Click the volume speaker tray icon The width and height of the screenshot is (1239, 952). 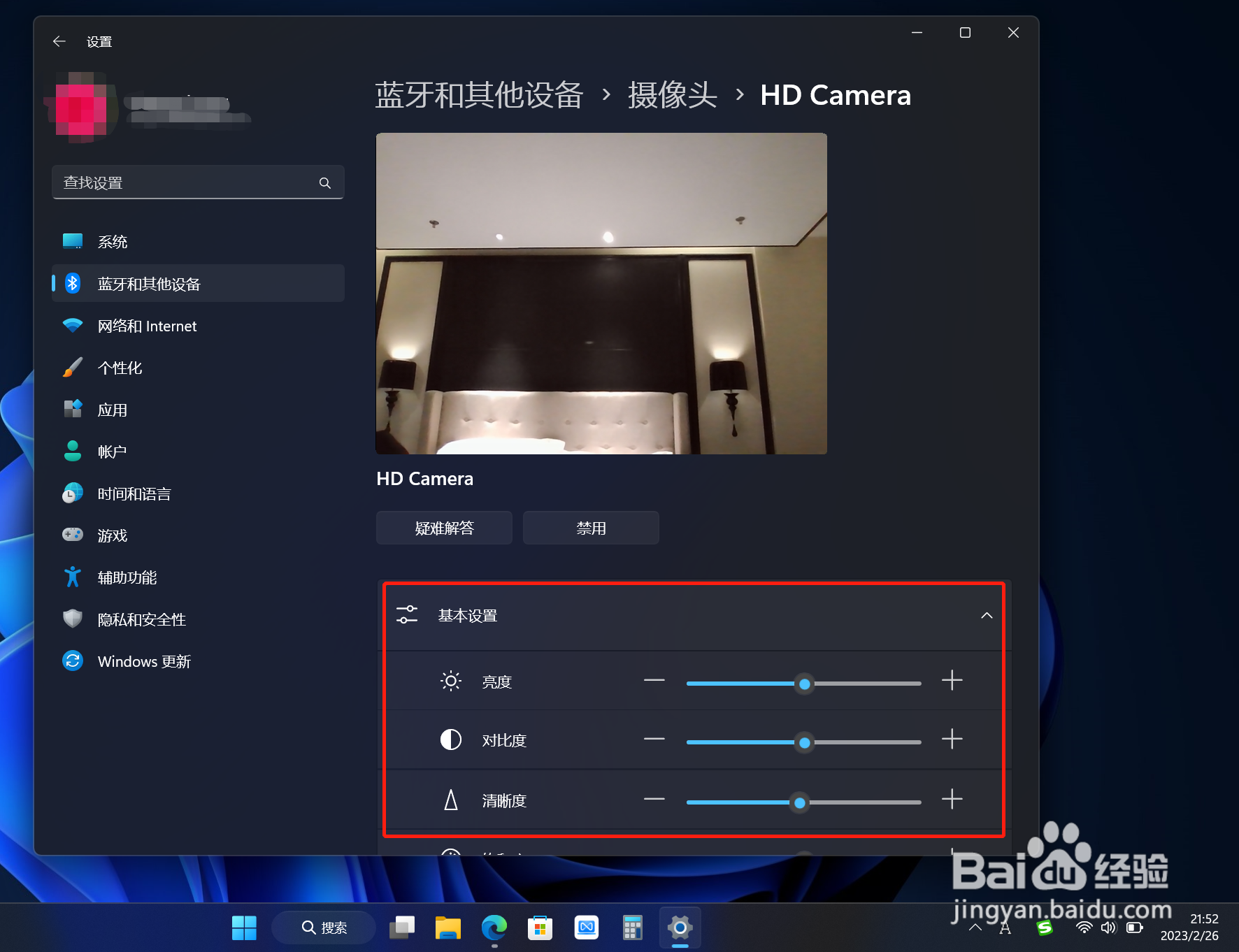1109,928
